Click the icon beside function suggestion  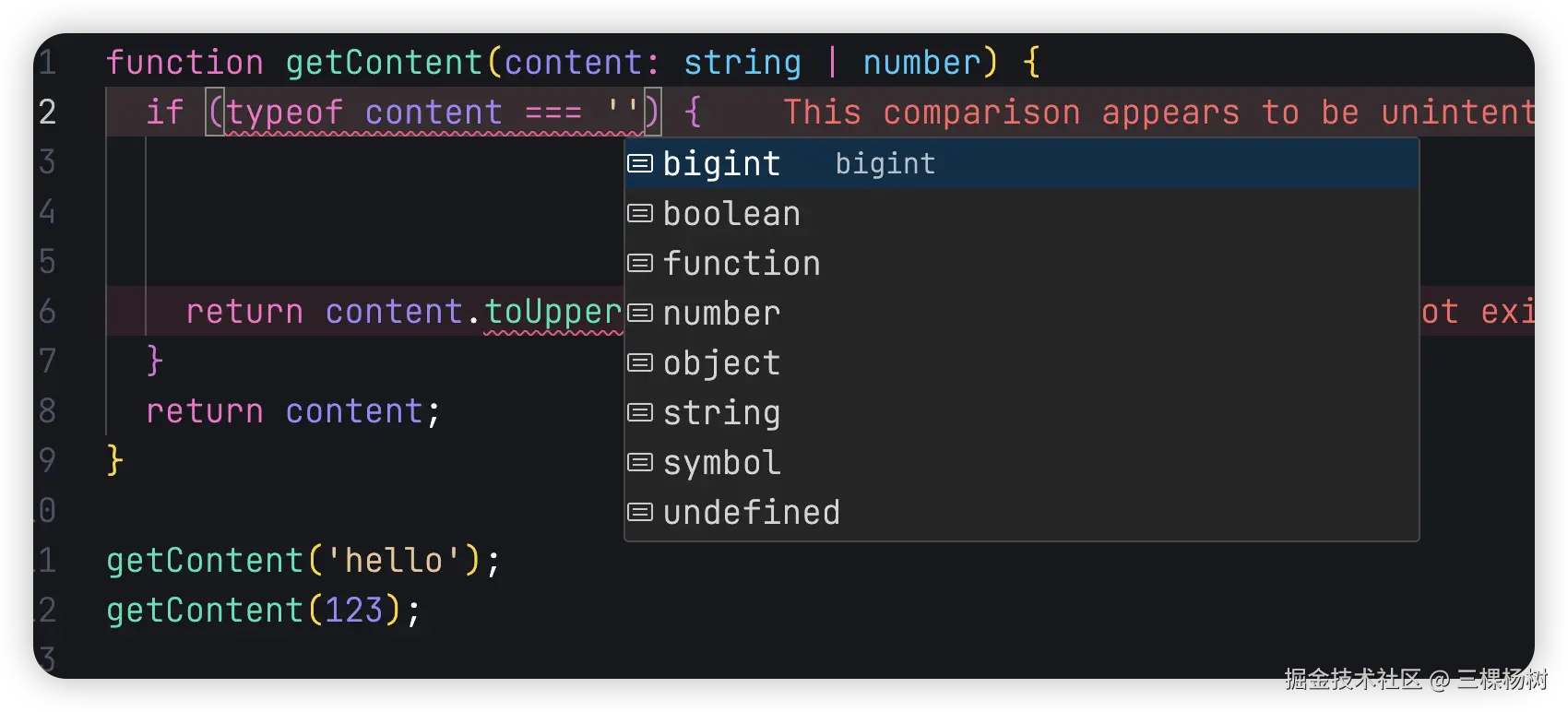click(x=639, y=264)
